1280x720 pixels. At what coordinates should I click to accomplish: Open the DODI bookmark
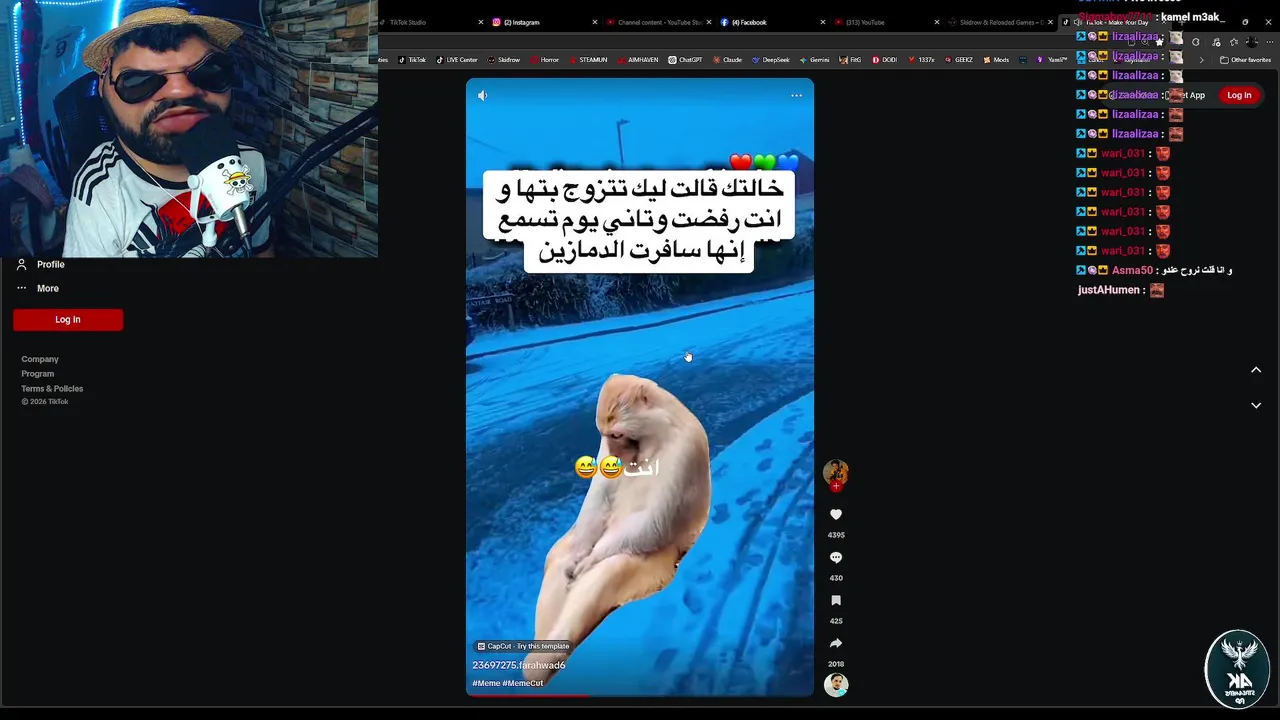[x=885, y=60]
